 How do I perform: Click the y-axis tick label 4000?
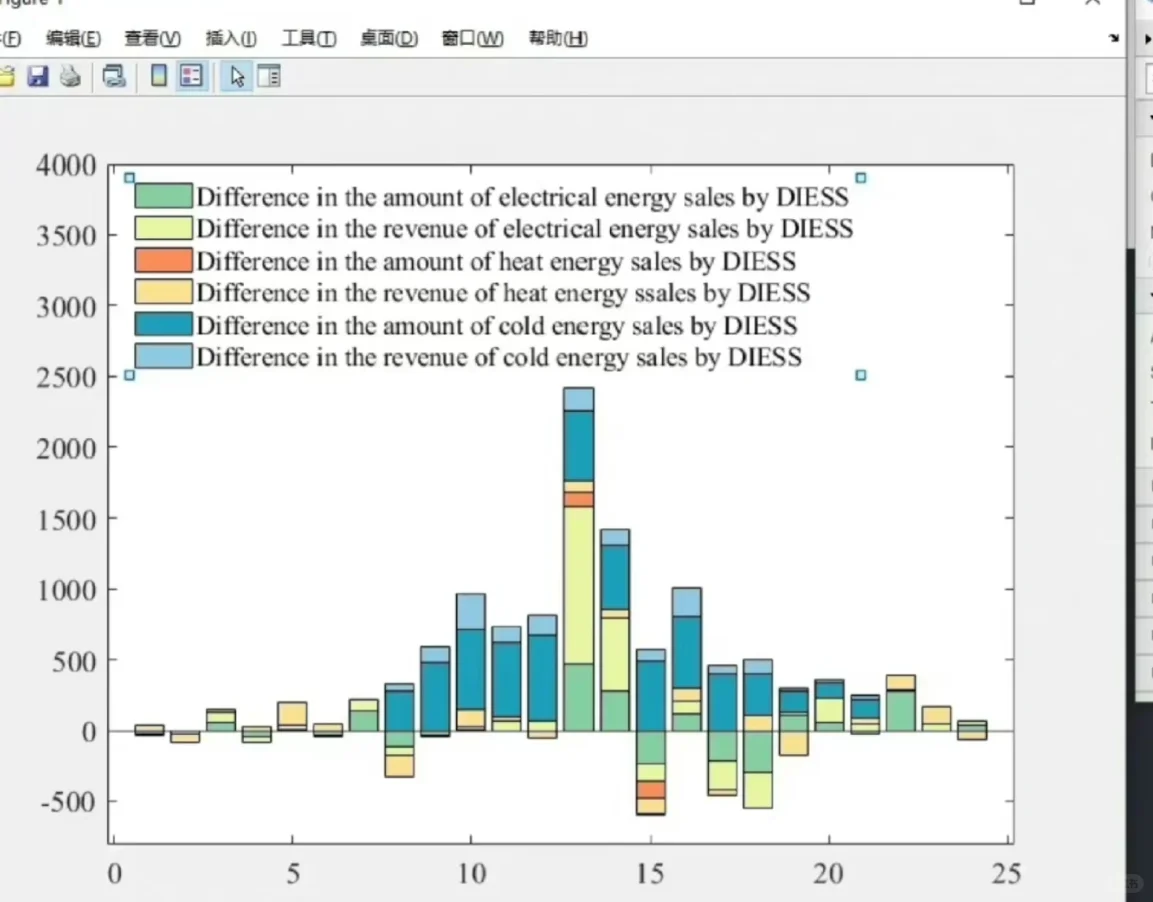pyautogui.click(x=66, y=165)
